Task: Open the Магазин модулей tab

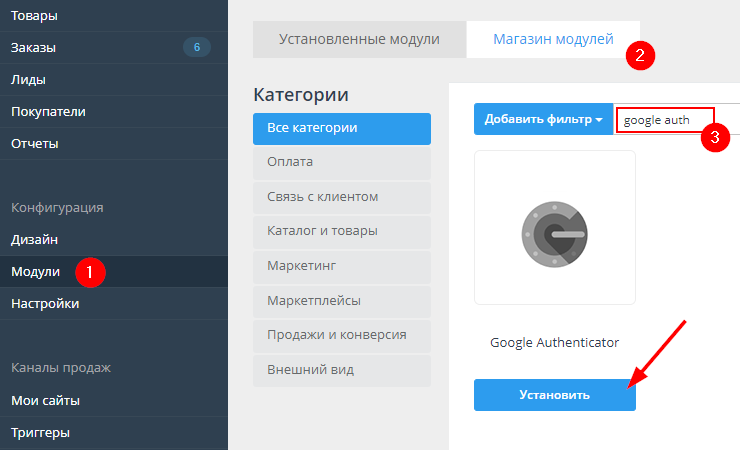Action: point(553,40)
